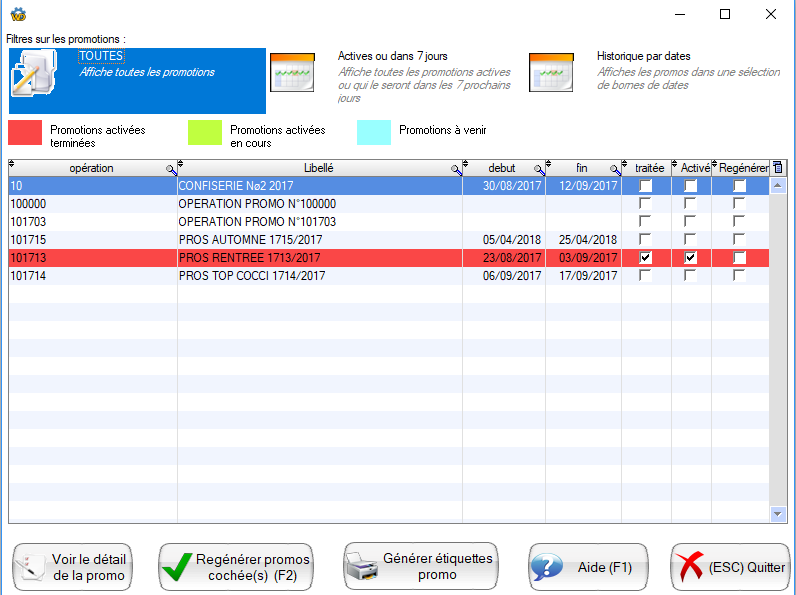Viewport: 796px width, 595px height.
Task: Click 'Regénérer promos cochée(s) (F2)' button
Action: [237, 567]
